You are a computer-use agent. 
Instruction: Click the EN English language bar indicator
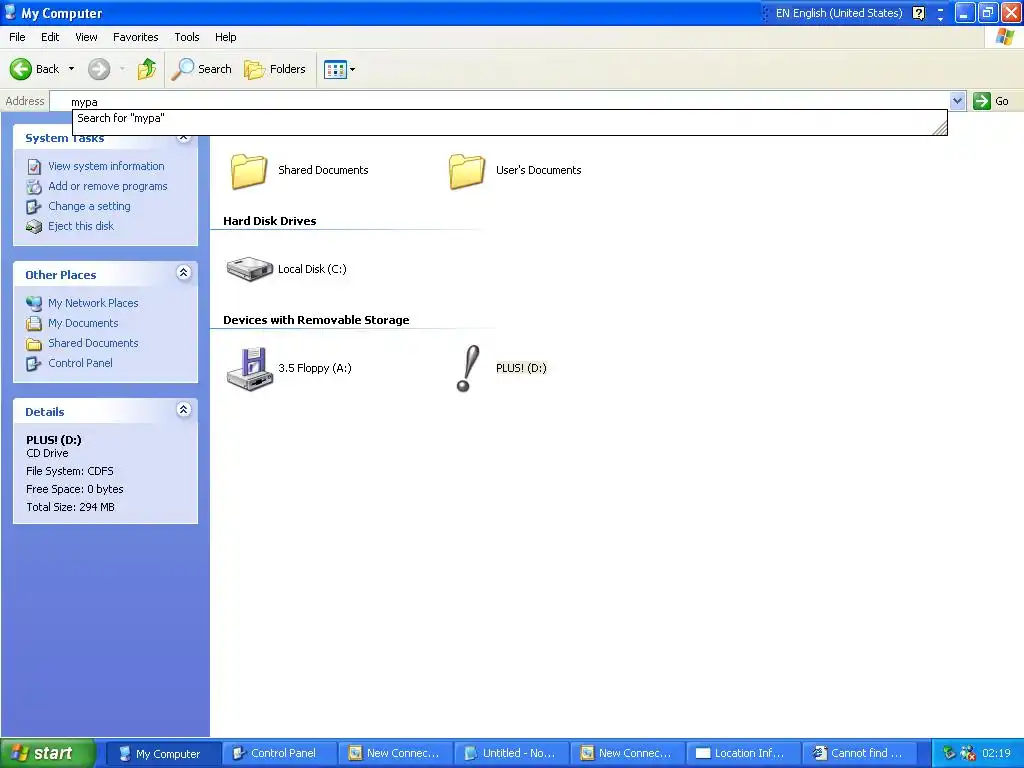[839, 13]
